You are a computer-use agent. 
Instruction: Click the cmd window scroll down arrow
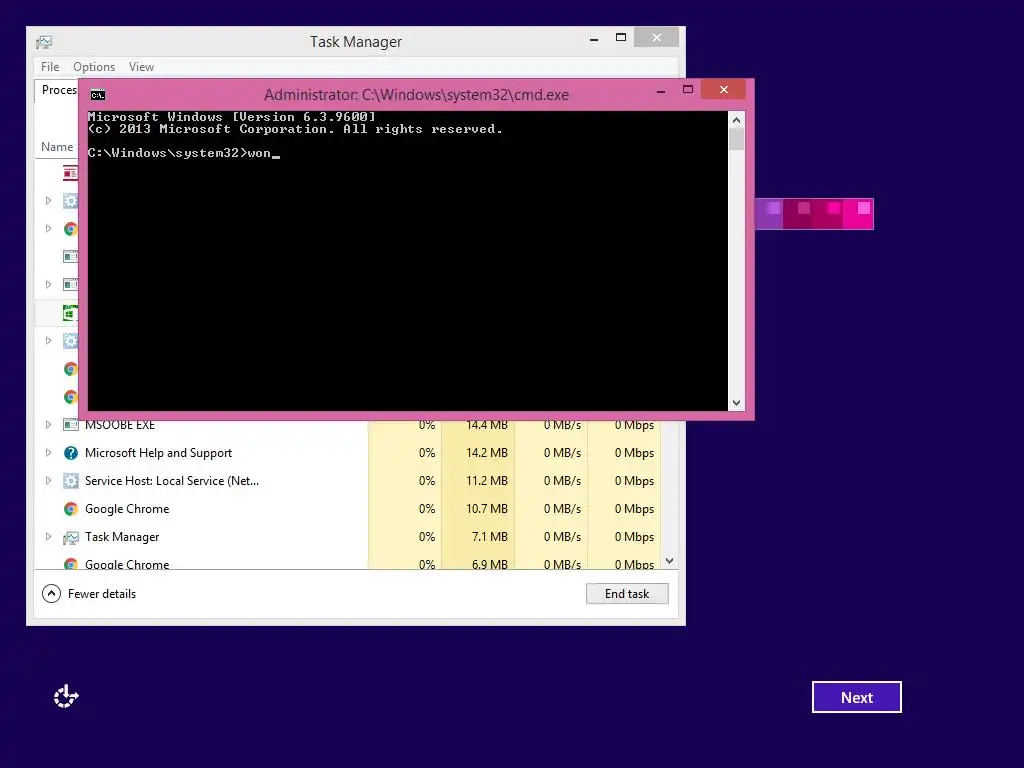coord(736,403)
